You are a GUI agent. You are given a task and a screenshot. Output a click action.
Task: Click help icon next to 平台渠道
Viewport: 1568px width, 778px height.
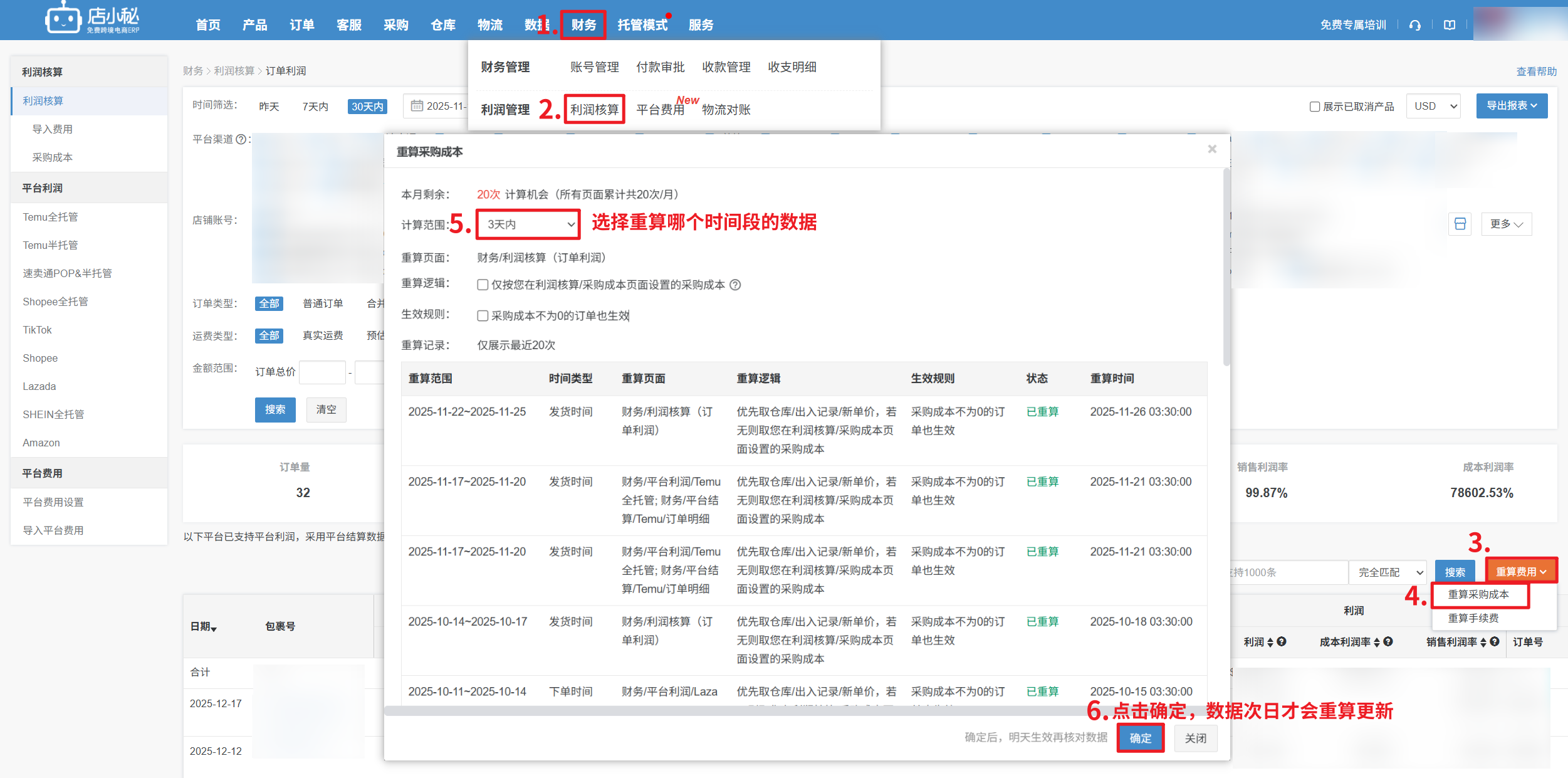241,139
